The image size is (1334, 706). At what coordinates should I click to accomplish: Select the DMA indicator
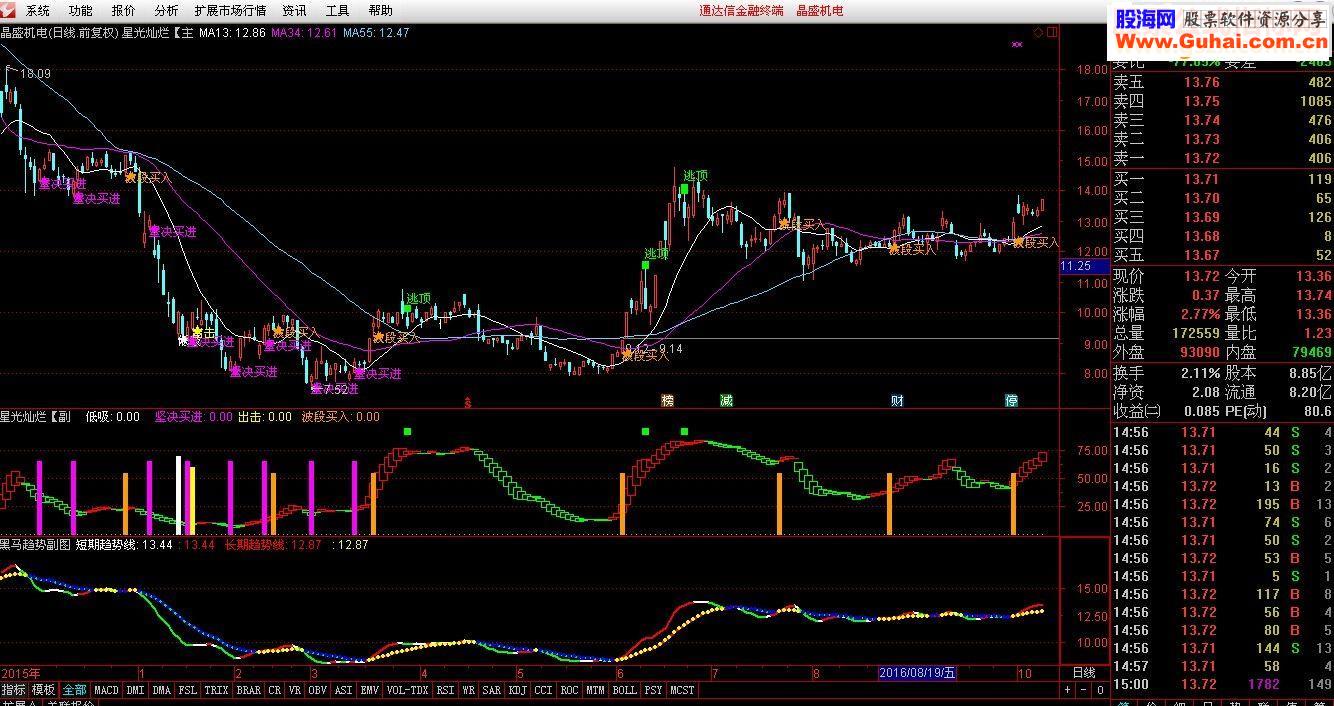162,690
